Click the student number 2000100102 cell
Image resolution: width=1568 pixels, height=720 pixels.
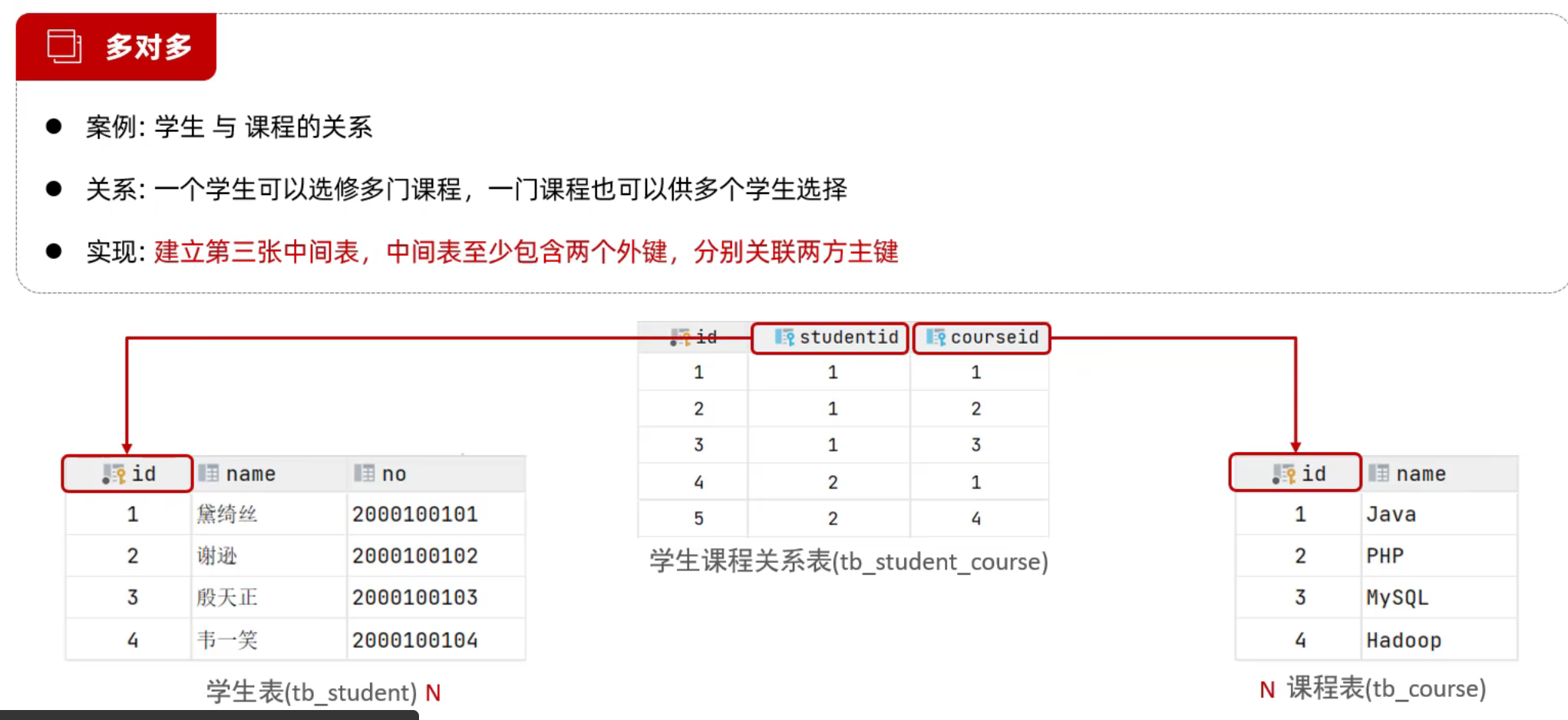(x=435, y=555)
